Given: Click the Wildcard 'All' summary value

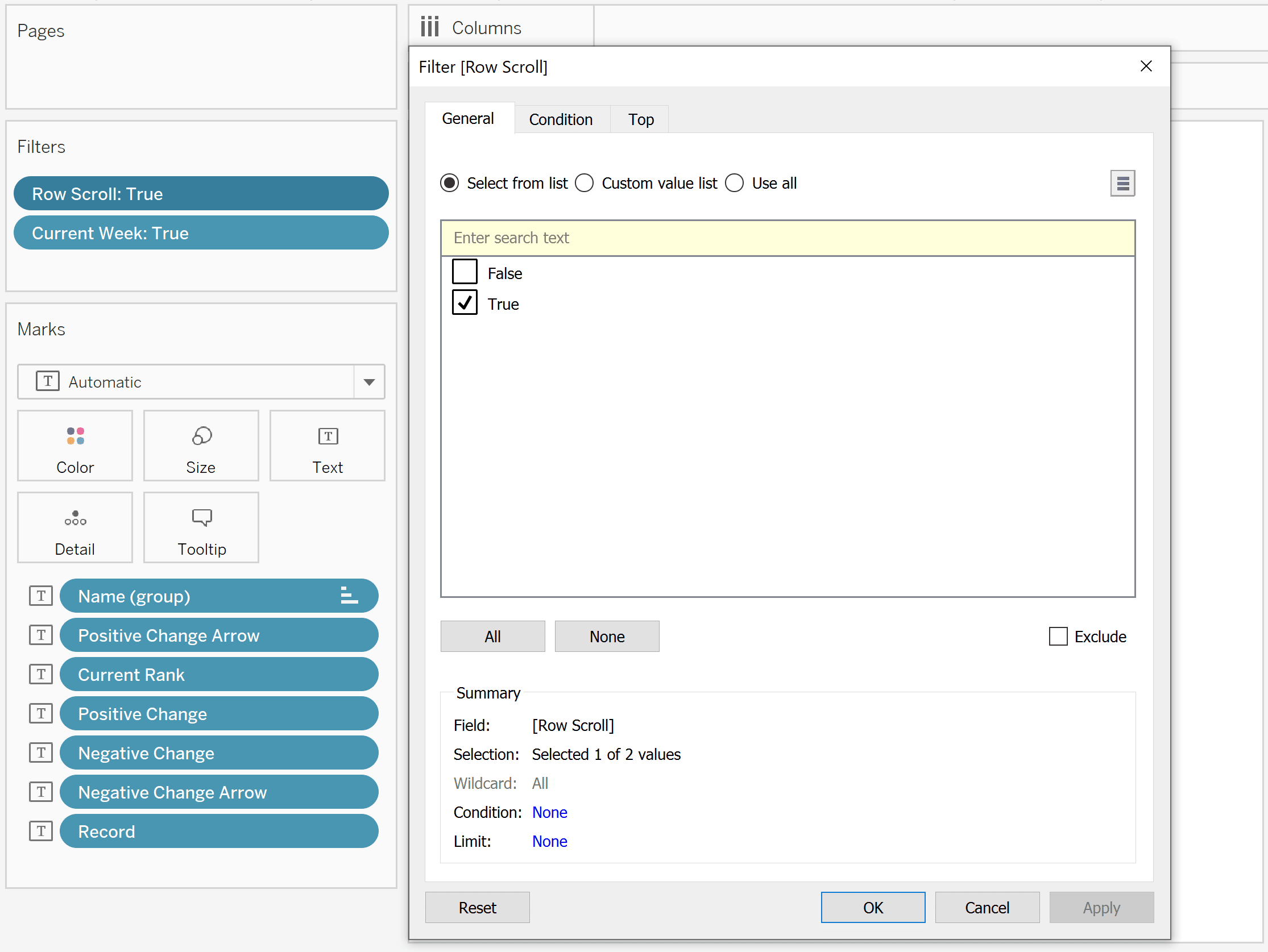Looking at the screenshot, I should [540, 783].
